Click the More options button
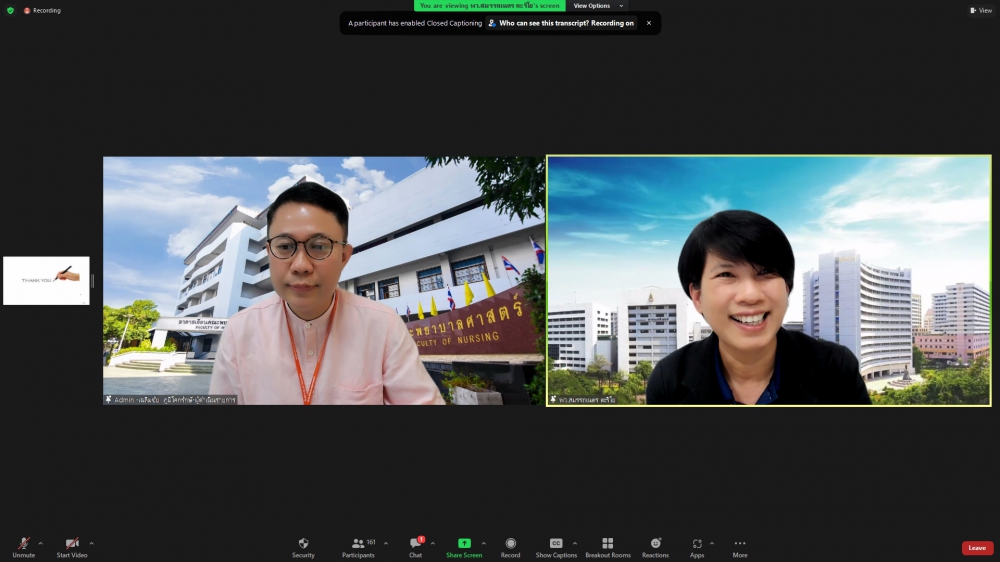This screenshot has height=562, width=1000. (x=740, y=545)
